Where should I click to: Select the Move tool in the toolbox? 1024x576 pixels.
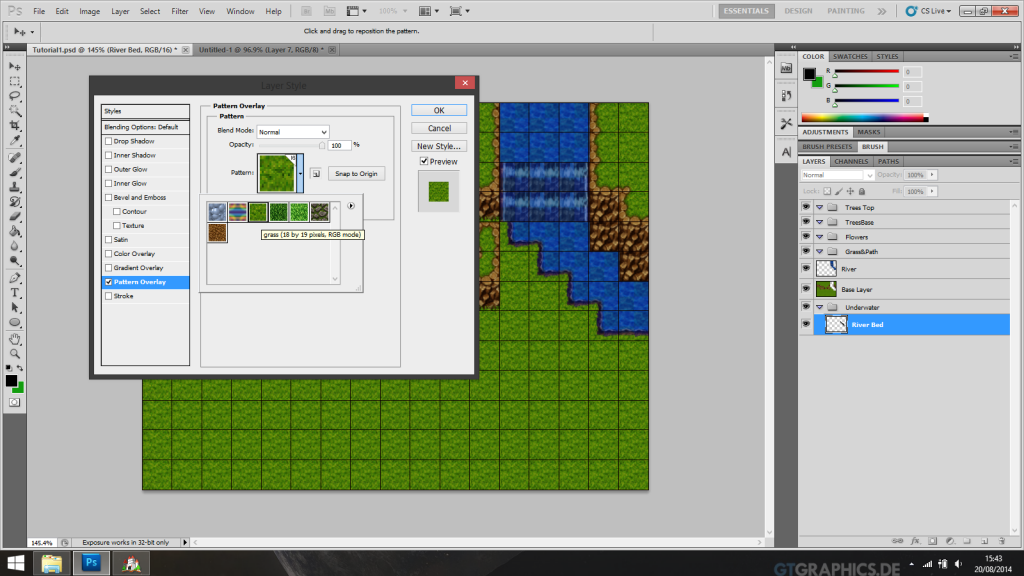click(x=14, y=67)
